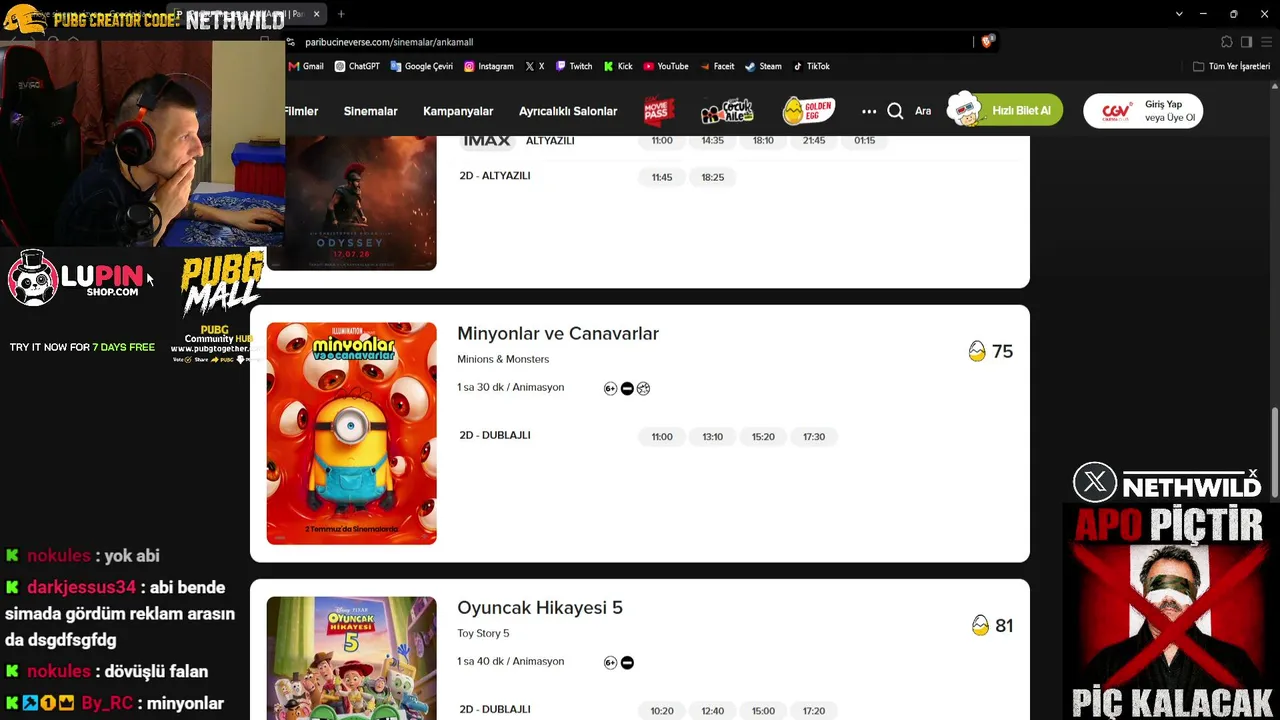This screenshot has height=720, width=1280.
Task: Select the 14:35 IMAX showtime
Action: tap(712, 141)
